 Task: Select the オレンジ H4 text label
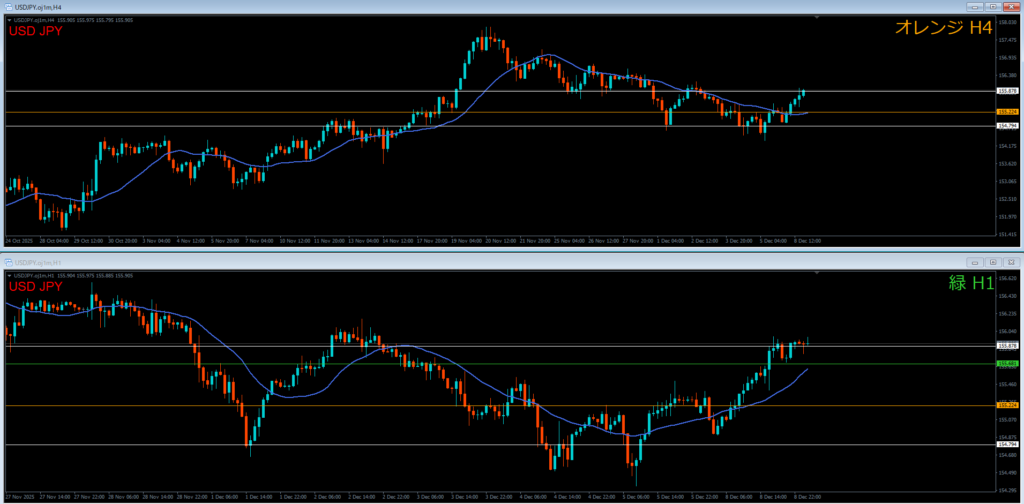click(x=943, y=30)
